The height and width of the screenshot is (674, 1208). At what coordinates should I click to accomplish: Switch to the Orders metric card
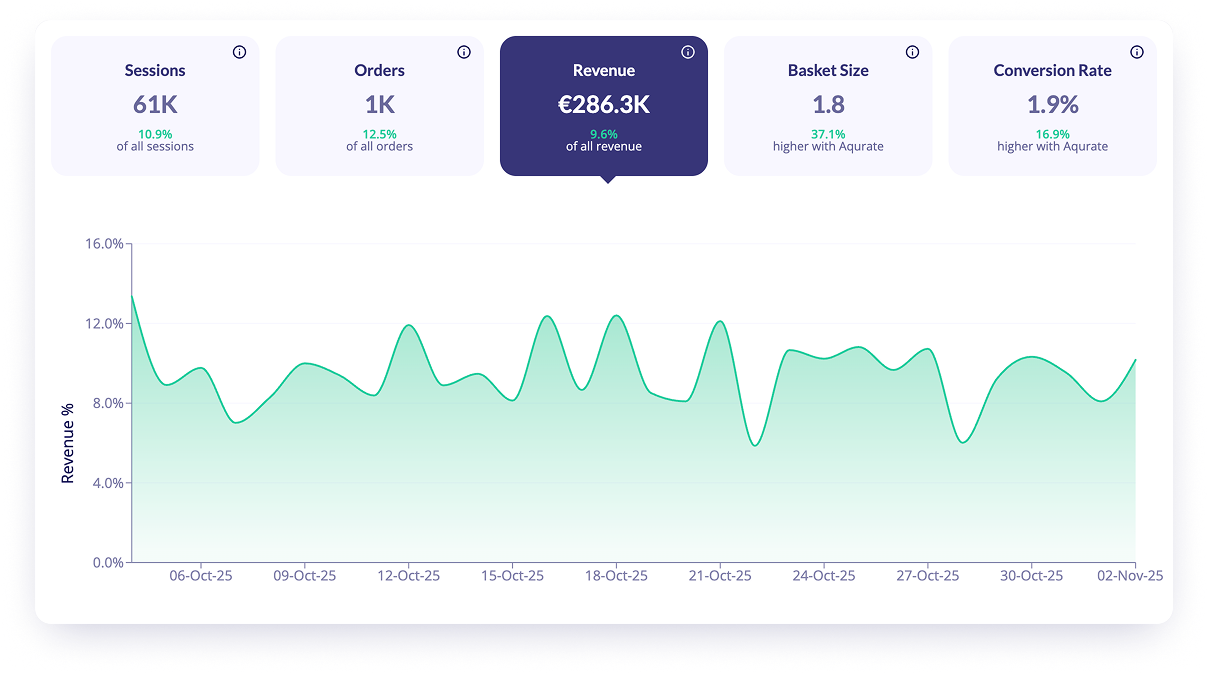point(379,106)
